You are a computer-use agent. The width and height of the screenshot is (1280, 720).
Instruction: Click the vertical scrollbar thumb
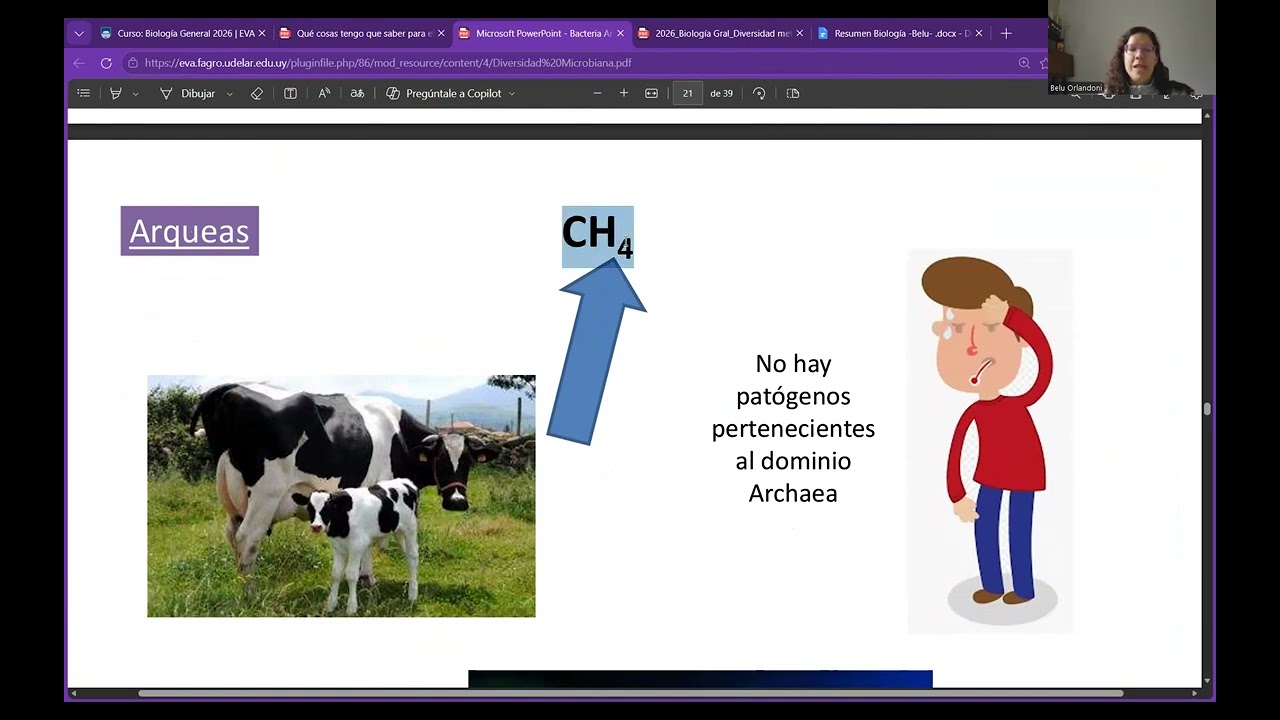pyautogui.click(x=1207, y=409)
